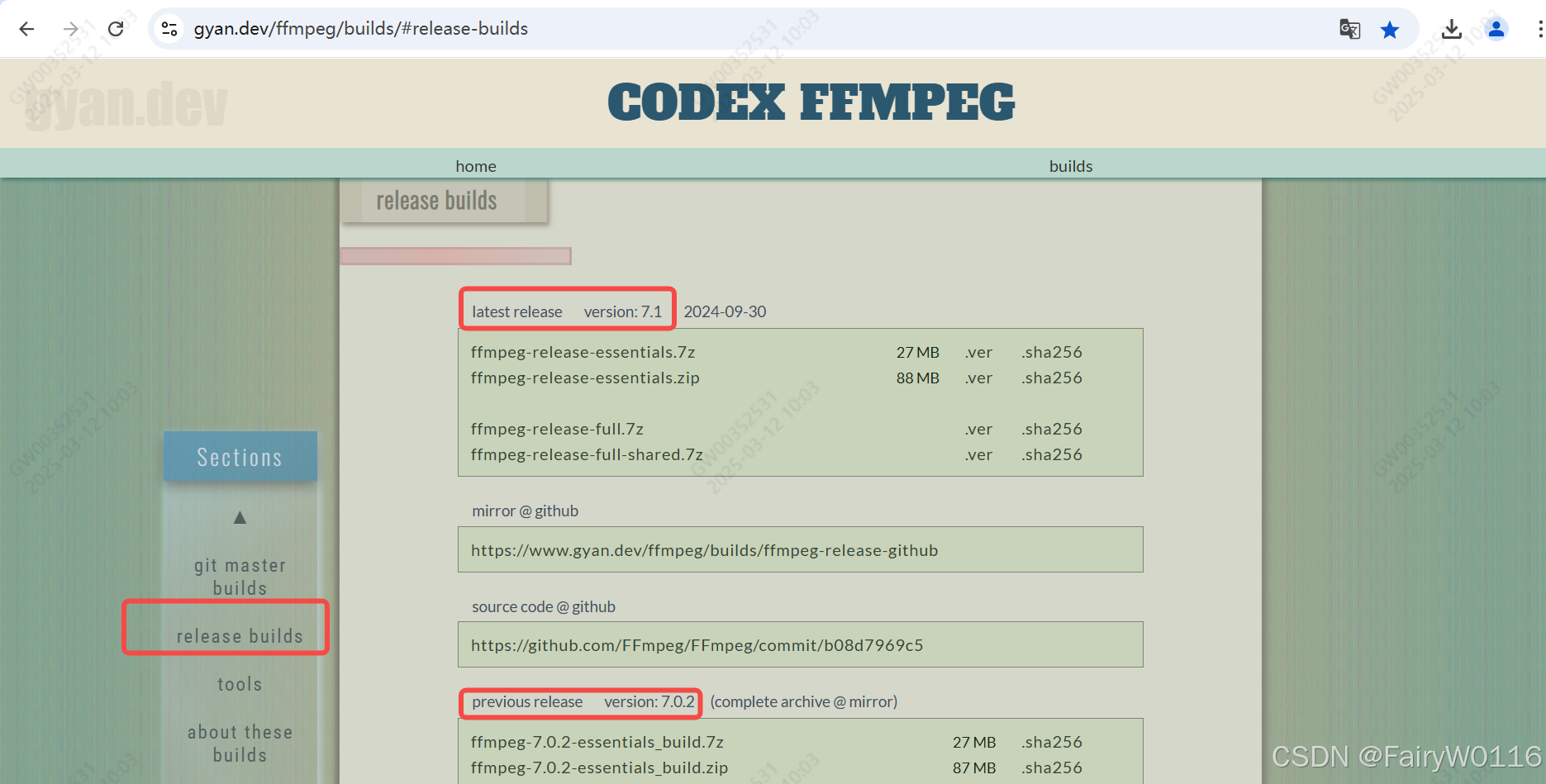Open the FFmpeg commit b08d7969c5 link
The image size is (1546, 784).
coord(697,645)
